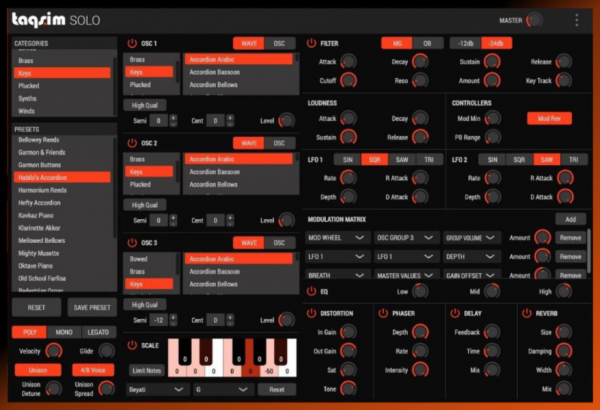Enable MONO voice mode

point(64,332)
